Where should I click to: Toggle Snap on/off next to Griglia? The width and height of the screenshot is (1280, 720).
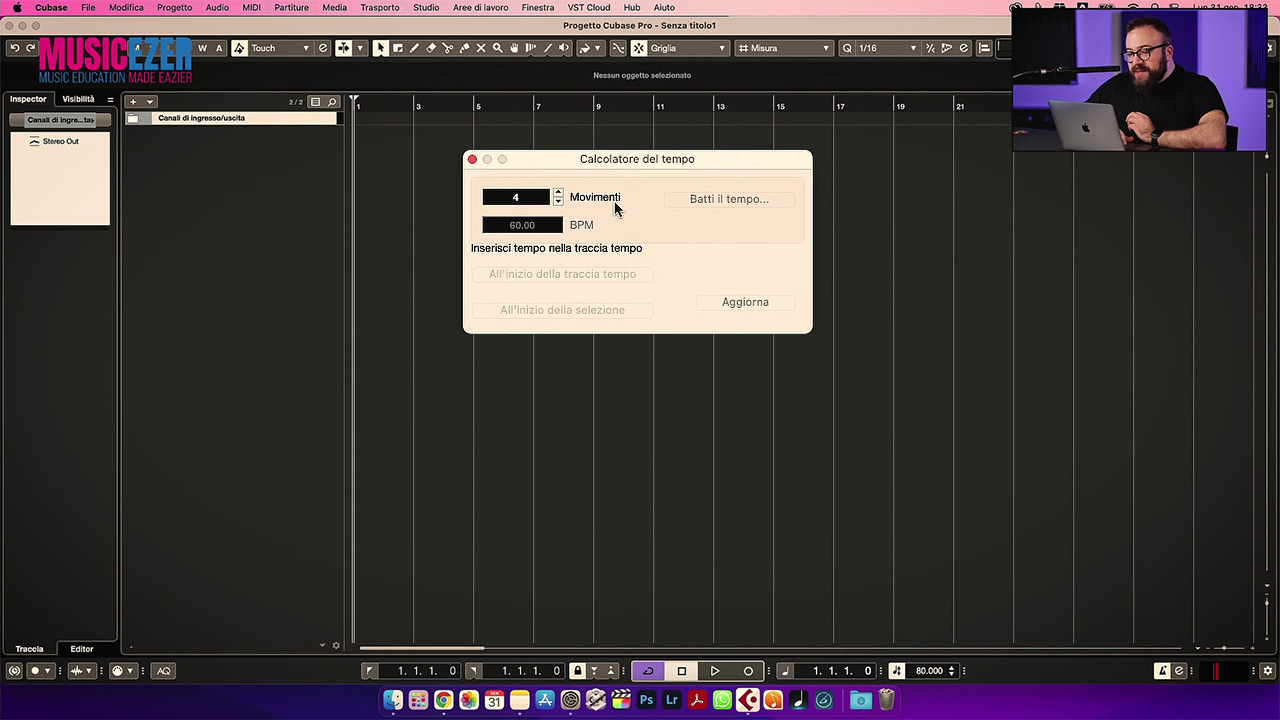638,48
